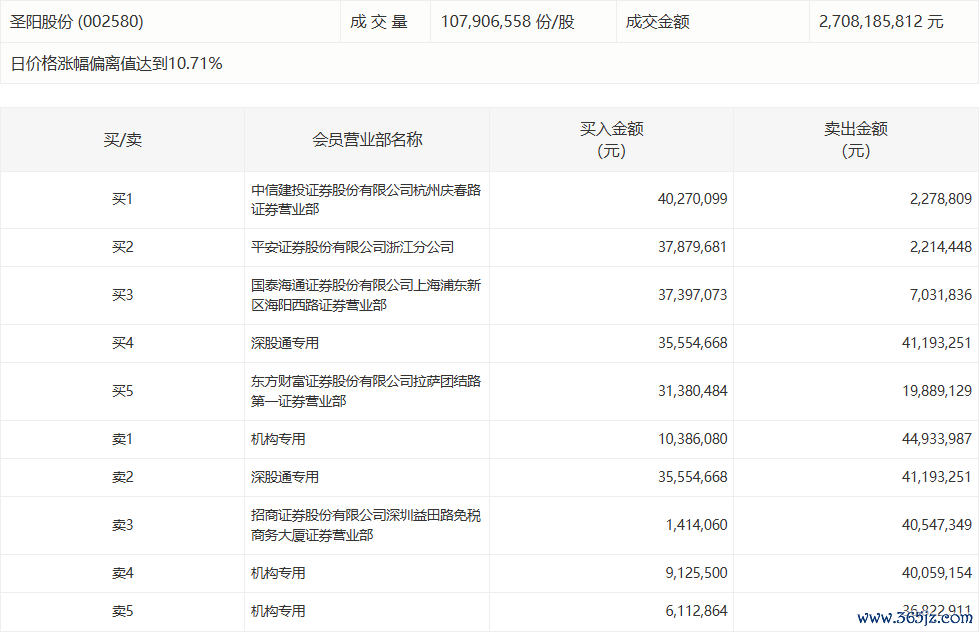
Task: Click the 成交量 label cell
Action: pyautogui.click(x=379, y=21)
